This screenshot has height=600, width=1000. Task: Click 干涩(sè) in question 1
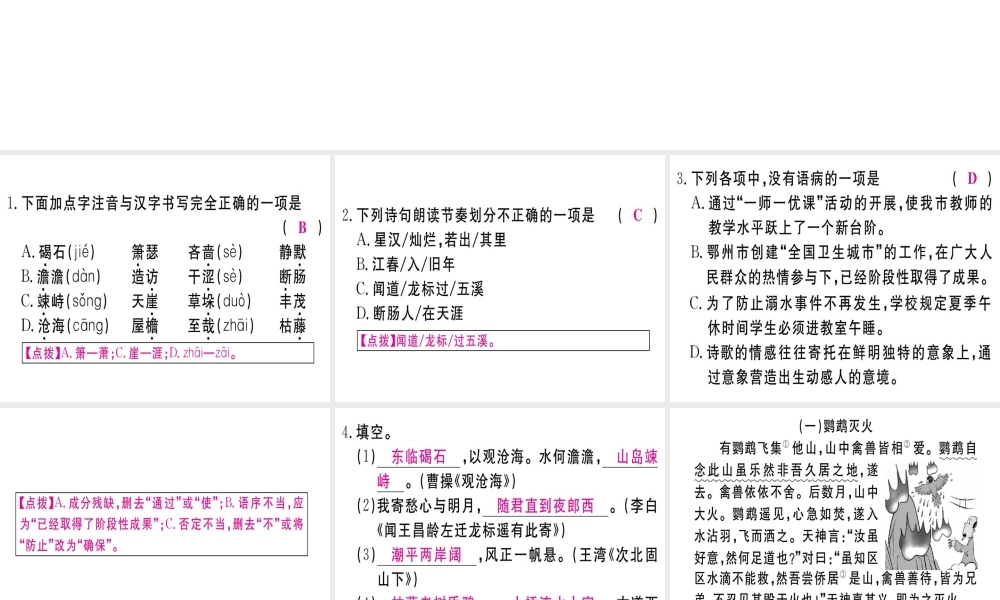(215, 277)
